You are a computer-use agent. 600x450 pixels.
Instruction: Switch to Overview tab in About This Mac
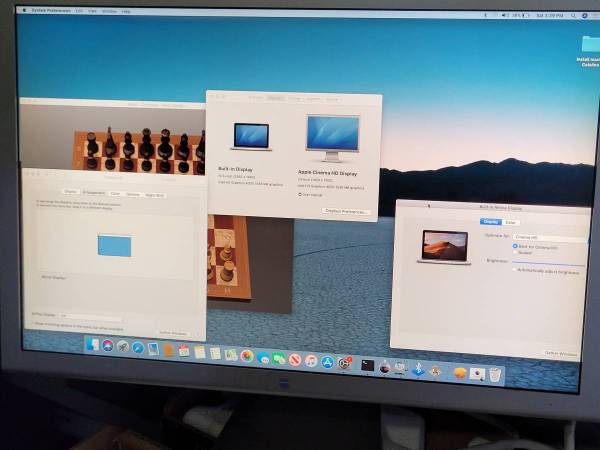(x=256, y=98)
